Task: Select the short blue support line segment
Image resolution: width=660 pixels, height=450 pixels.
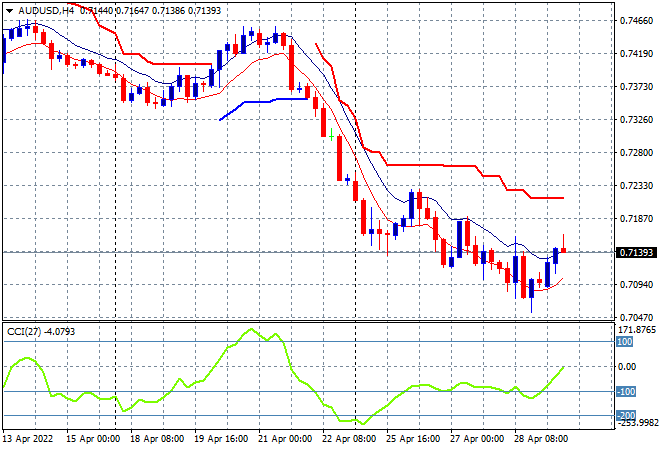Action: pyautogui.click(x=264, y=107)
